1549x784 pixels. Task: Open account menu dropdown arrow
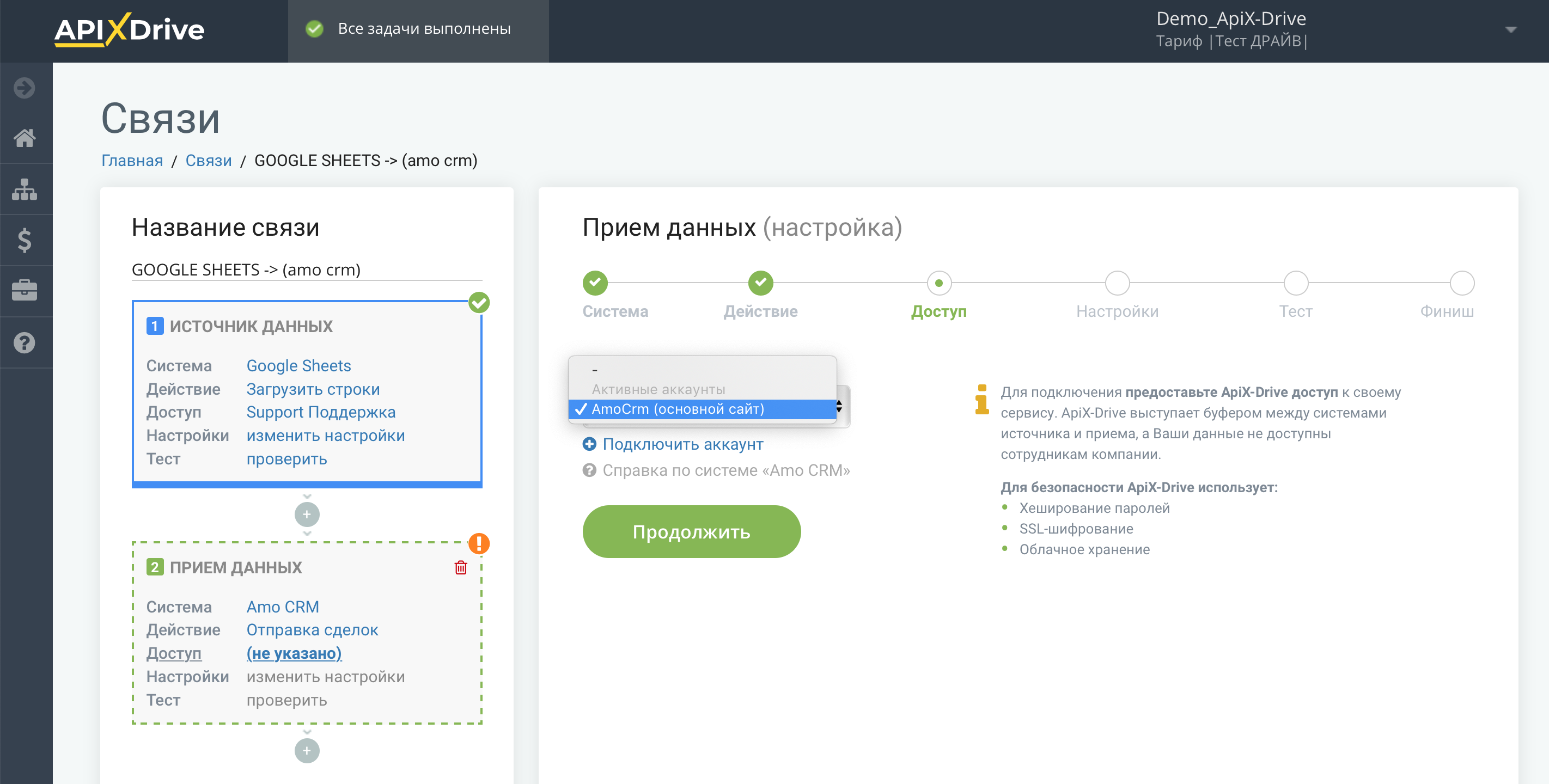[1510, 29]
